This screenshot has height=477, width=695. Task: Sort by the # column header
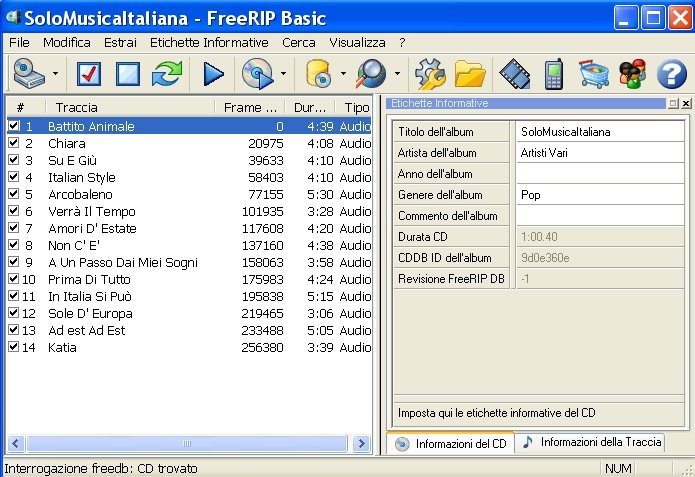pyautogui.click(x=26, y=108)
